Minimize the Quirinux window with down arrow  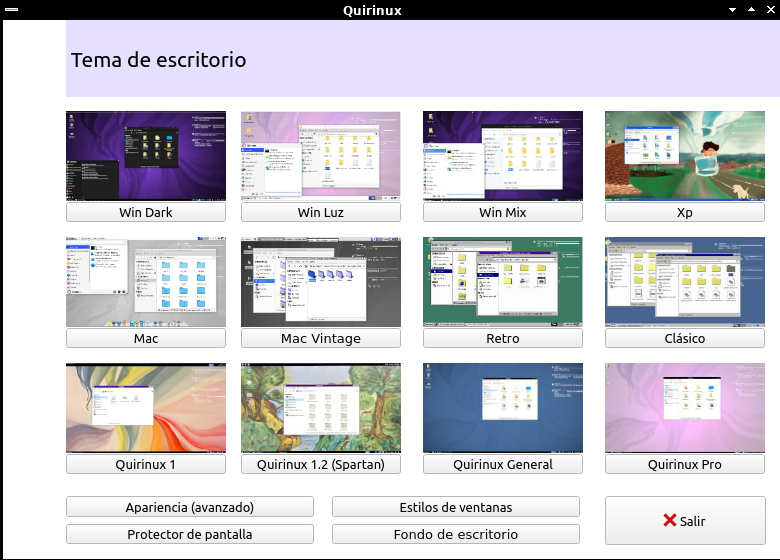click(x=732, y=9)
